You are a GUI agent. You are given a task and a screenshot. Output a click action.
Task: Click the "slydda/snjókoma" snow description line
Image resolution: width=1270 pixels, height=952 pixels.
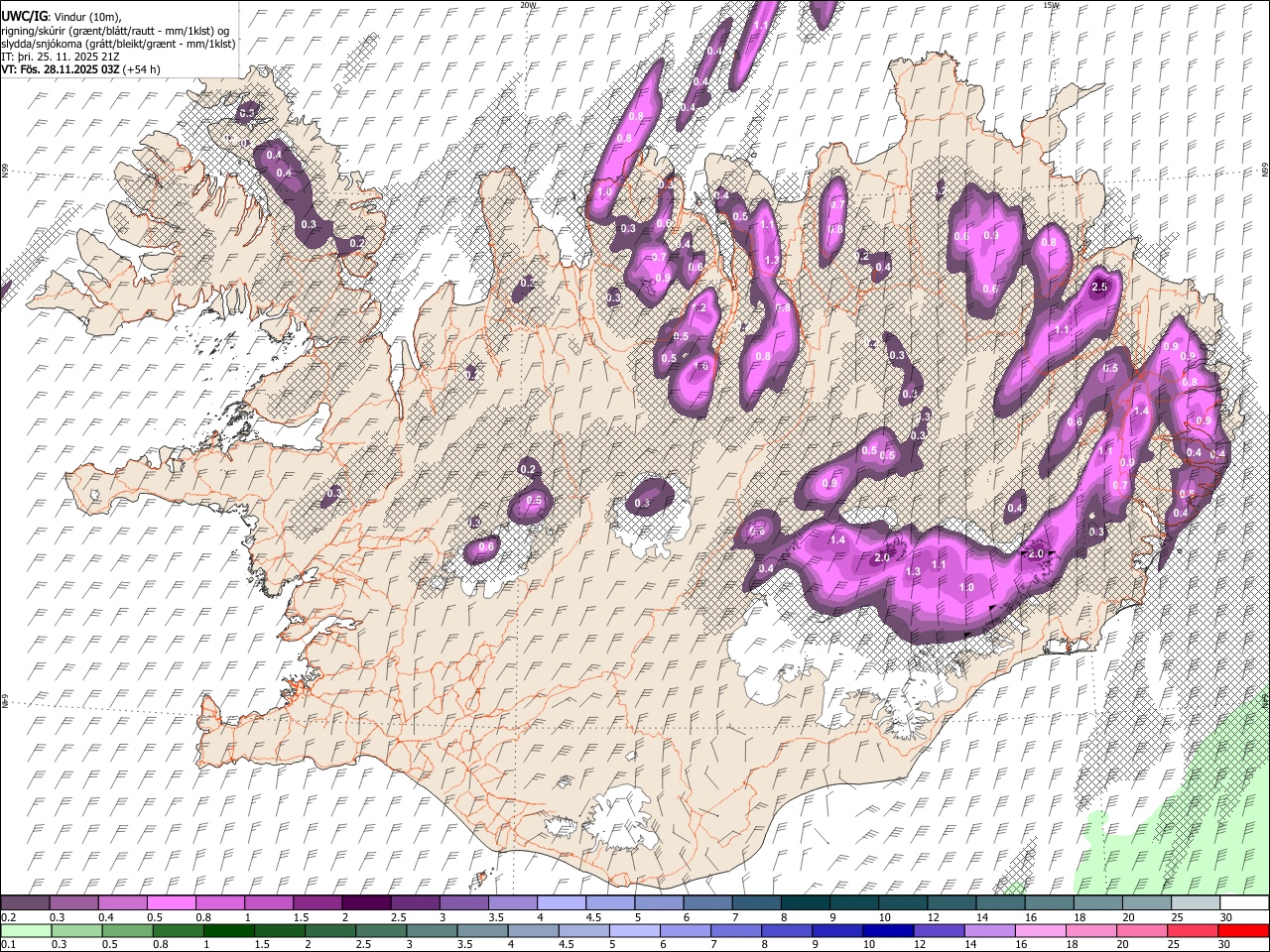[118, 44]
